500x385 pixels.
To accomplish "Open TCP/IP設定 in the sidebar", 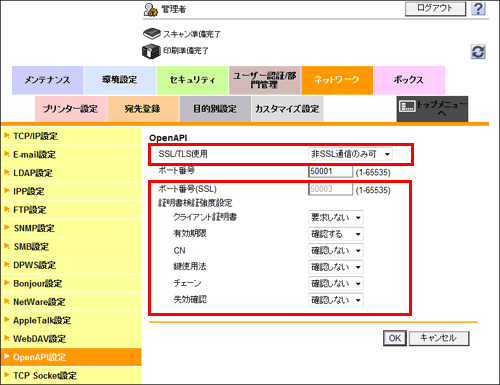I will tap(71, 136).
